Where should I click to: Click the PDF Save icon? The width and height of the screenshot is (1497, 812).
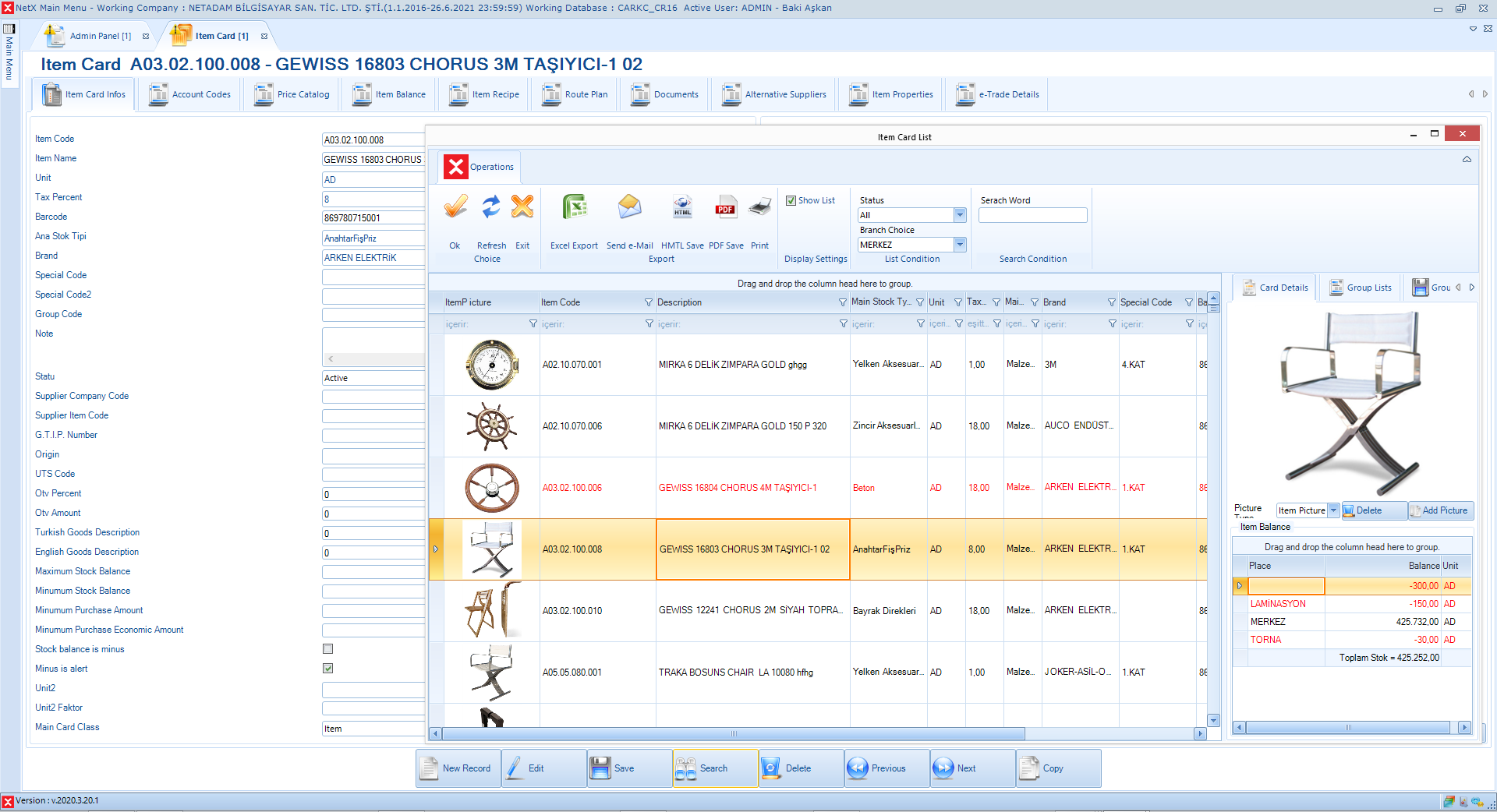pos(725,208)
